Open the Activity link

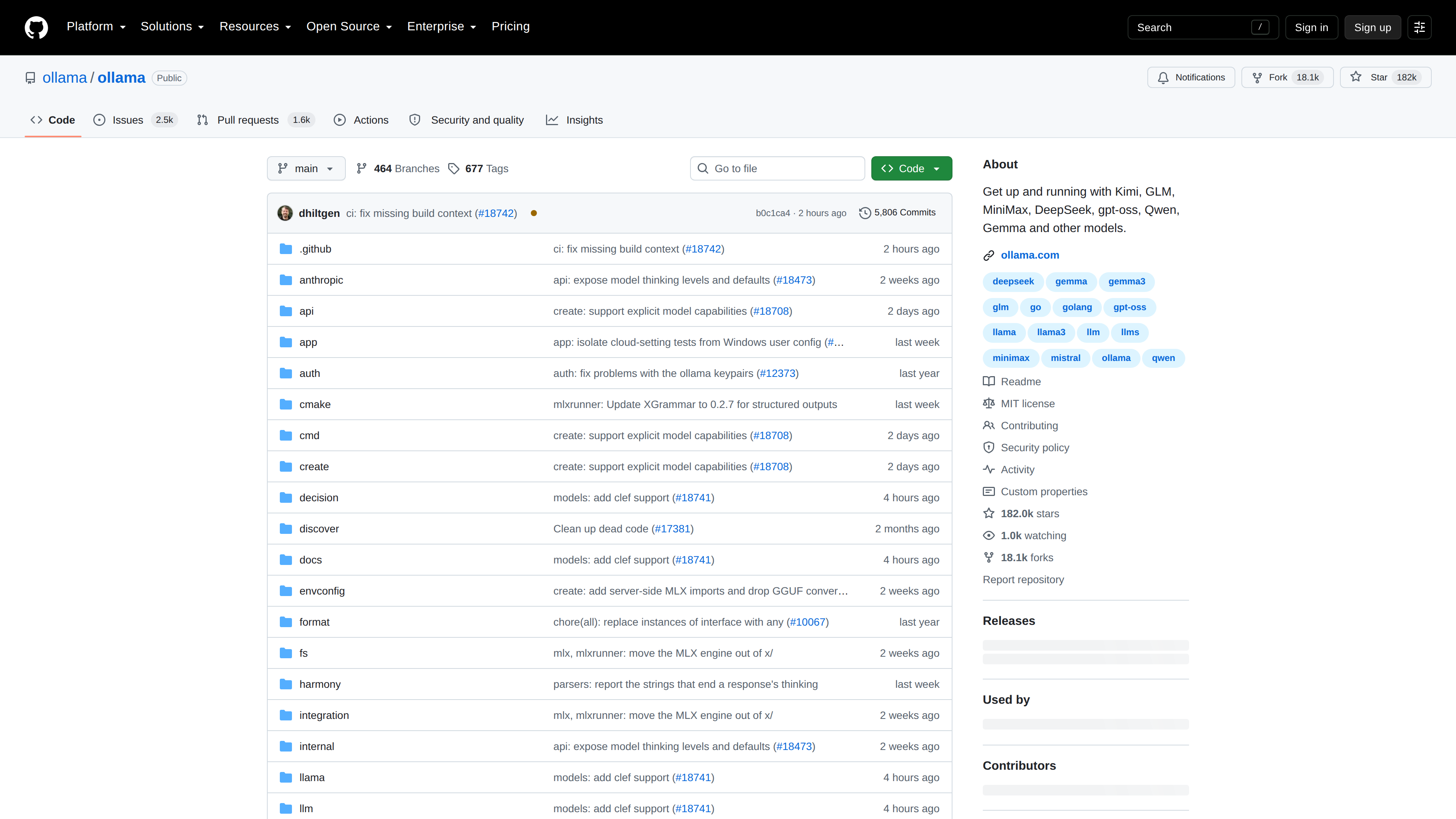pyautogui.click(x=1008, y=470)
